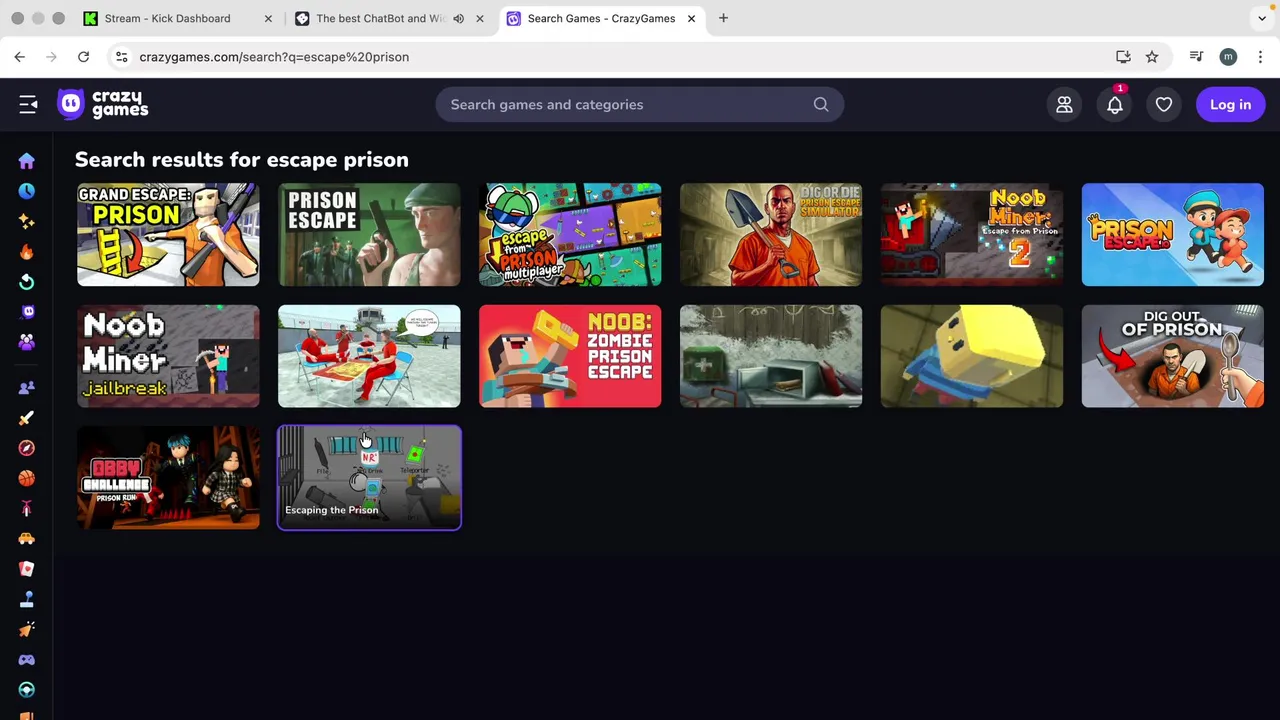Image resolution: width=1280 pixels, height=720 pixels.
Task: View site information icon in address bar
Action: click(121, 57)
